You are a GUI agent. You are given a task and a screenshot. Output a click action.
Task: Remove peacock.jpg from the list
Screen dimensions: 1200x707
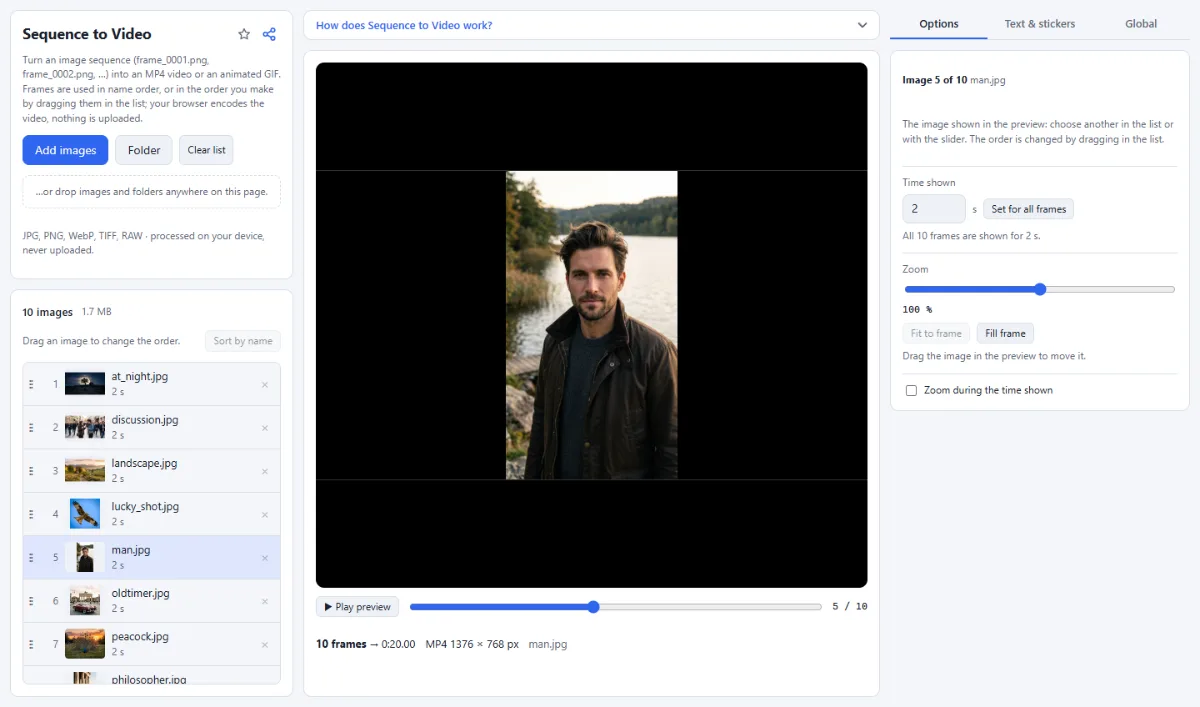point(265,644)
